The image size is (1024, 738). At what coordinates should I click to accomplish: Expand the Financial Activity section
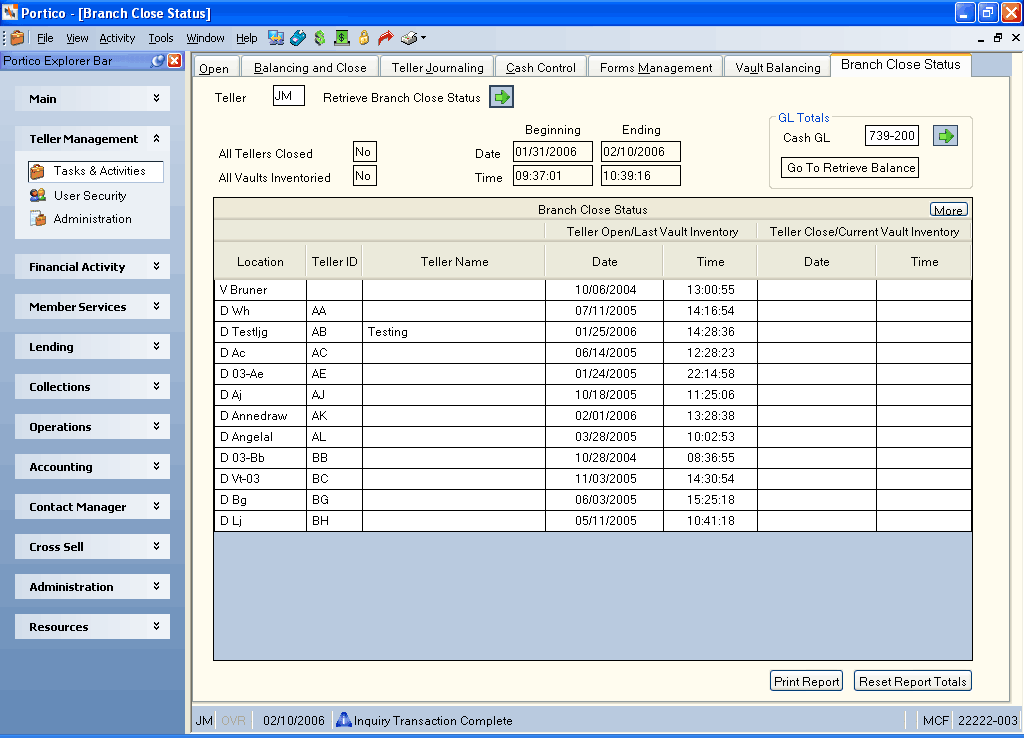pos(156,266)
